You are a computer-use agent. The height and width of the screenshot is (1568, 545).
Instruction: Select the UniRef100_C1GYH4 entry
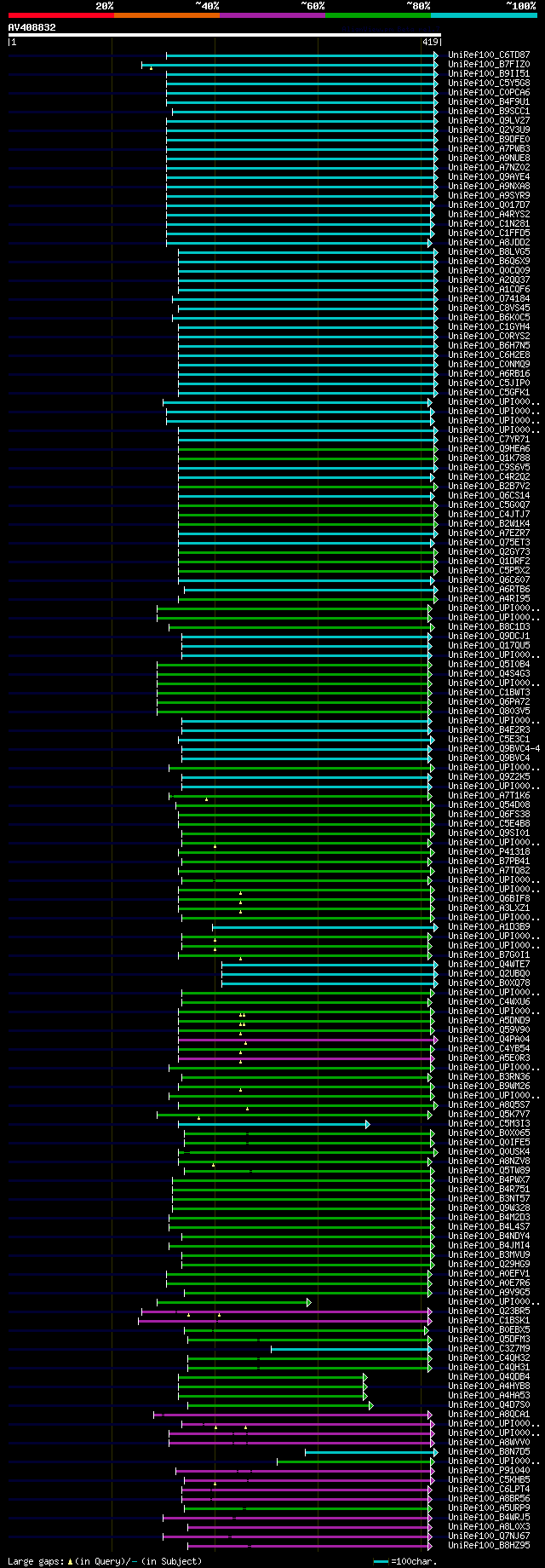click(x=489, y=327)
